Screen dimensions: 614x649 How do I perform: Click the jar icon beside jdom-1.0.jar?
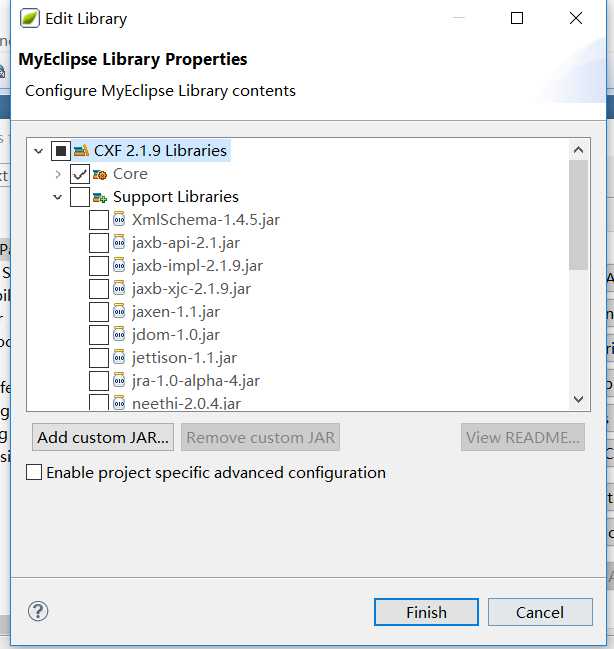pos(119,334)
